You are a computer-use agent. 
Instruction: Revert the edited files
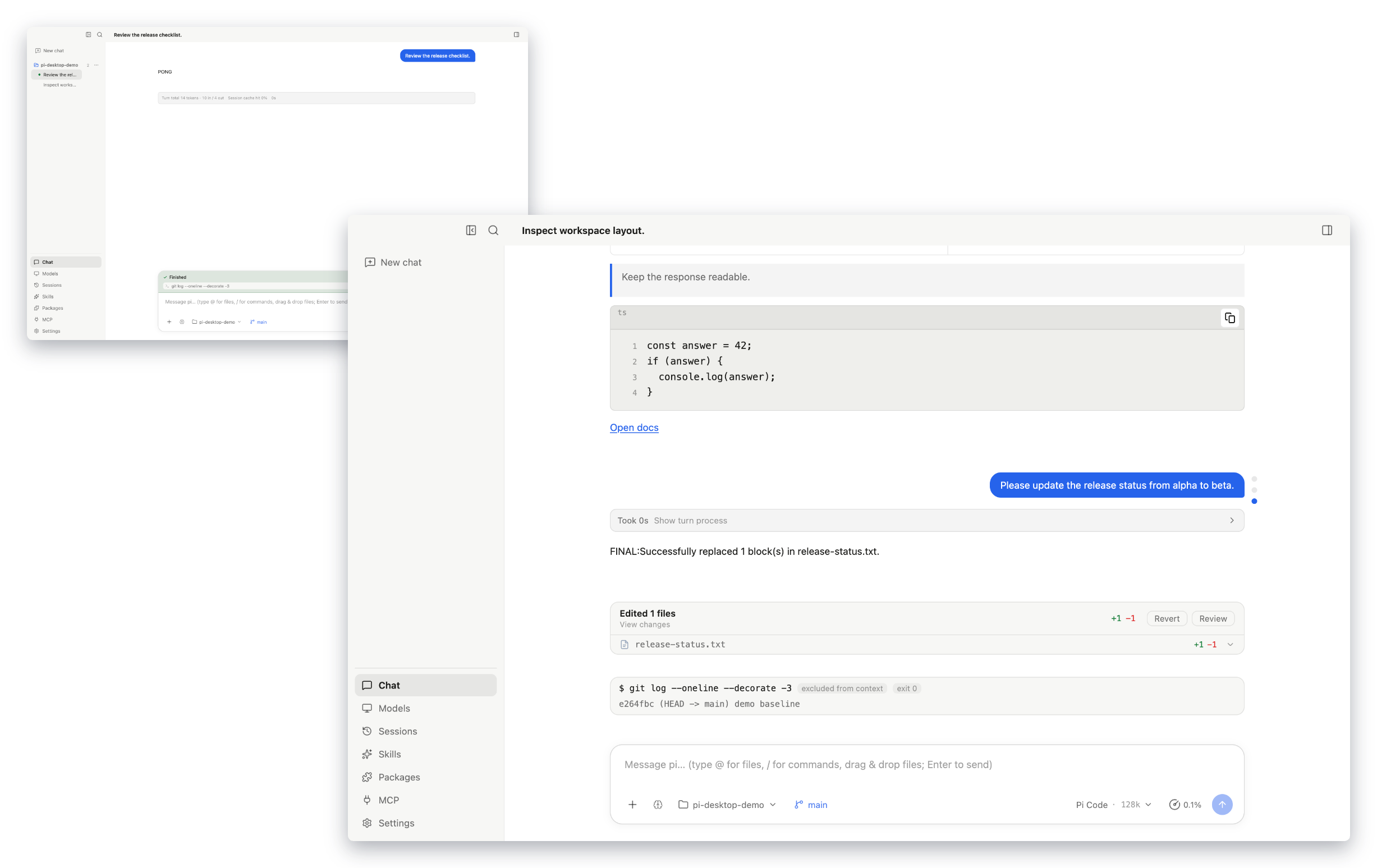[x=1167, y=619]
